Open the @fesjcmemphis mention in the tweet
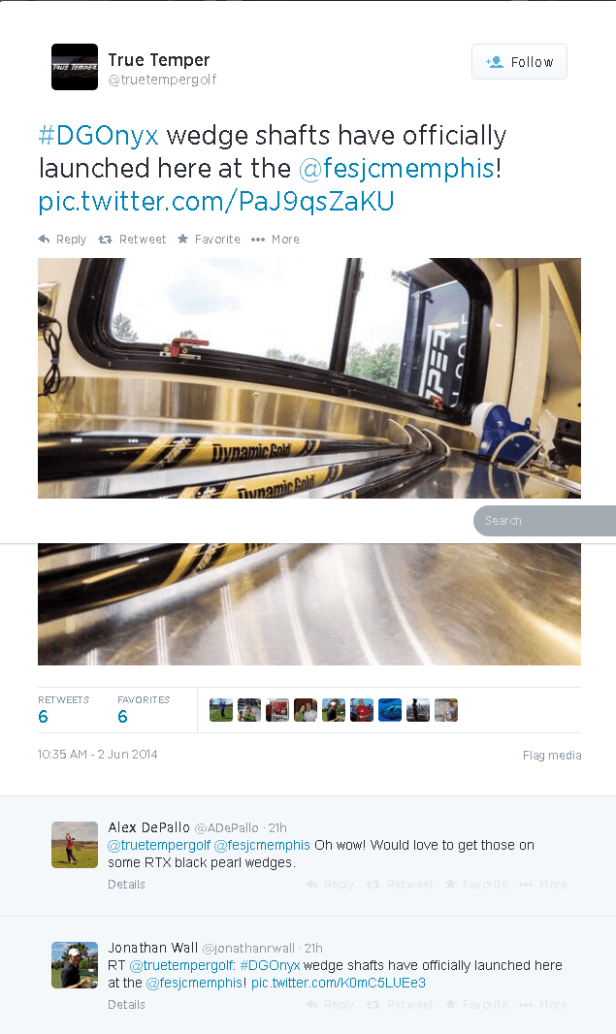The height and width of the screenshot is (1034, 616). [396, 168]
